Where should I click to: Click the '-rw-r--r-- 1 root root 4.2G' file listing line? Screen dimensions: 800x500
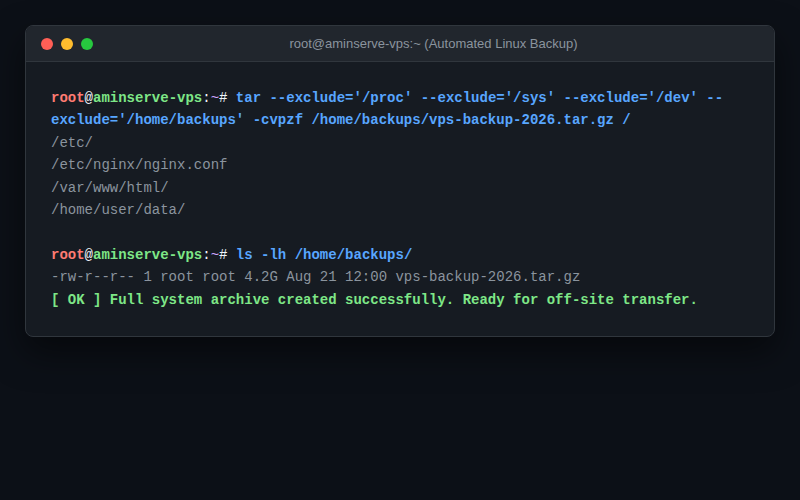click(x=315, y=277)
